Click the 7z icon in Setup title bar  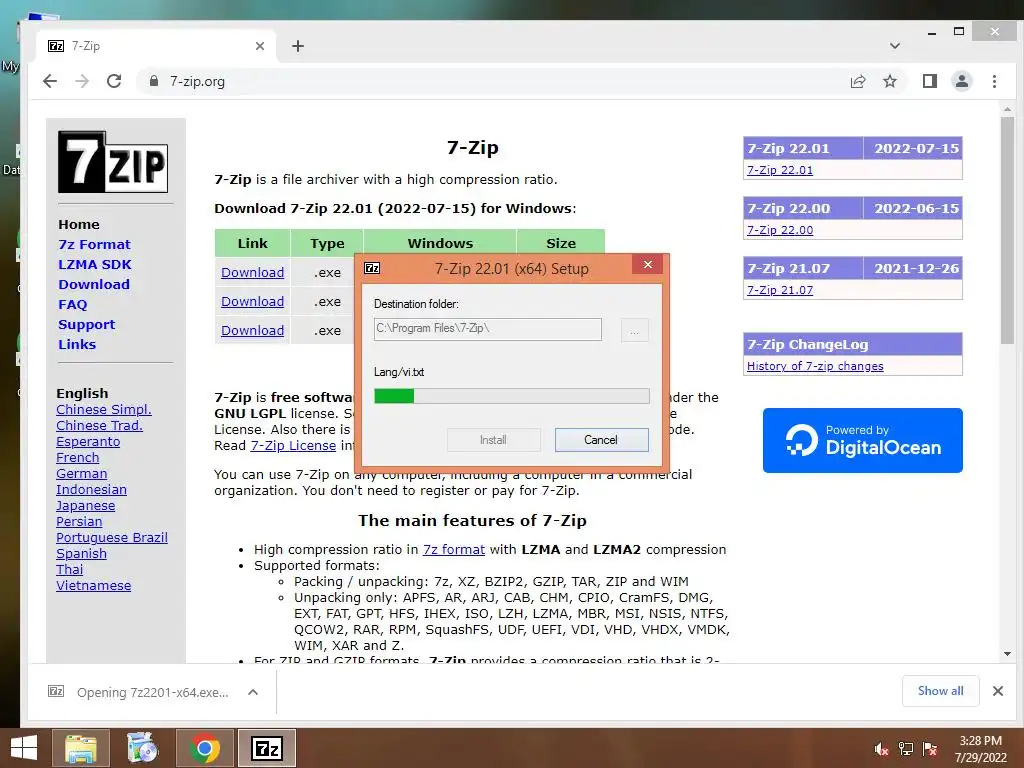coord(372,268)
